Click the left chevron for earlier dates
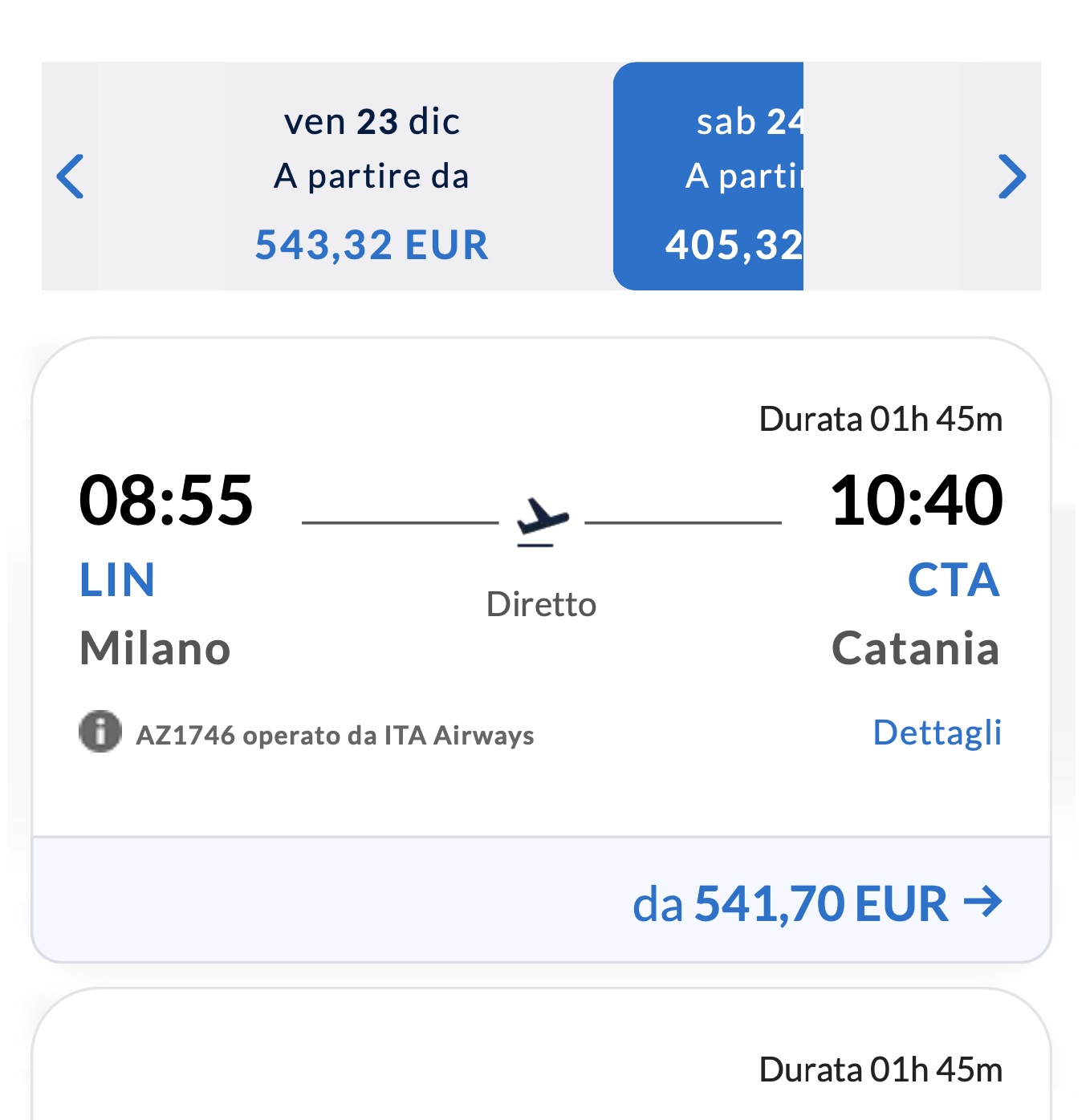 point(71,176)
